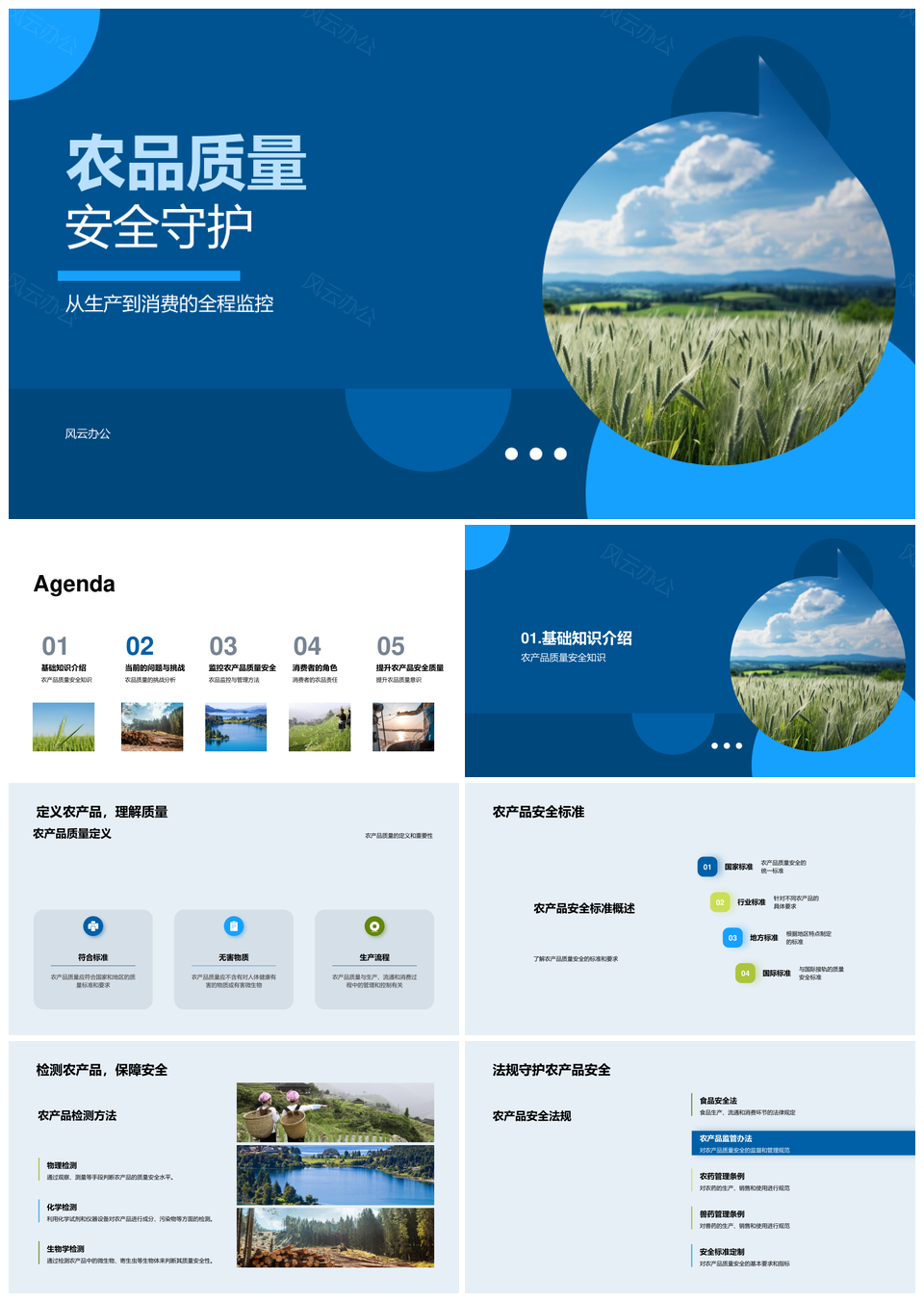Click the light blue bar under 安全守护 title
Screen dimensions: 924x1302
coord(148,275)
